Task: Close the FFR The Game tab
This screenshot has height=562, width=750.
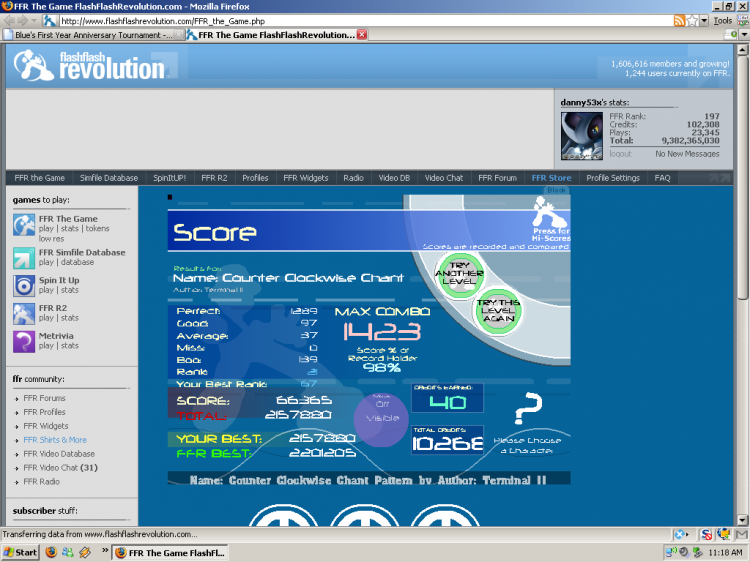Action: point(362,34)
